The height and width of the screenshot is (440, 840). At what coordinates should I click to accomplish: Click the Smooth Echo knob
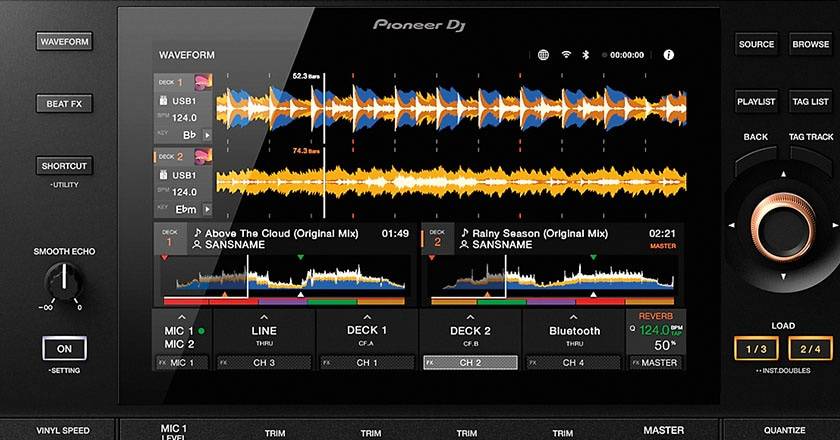point(64,281)
